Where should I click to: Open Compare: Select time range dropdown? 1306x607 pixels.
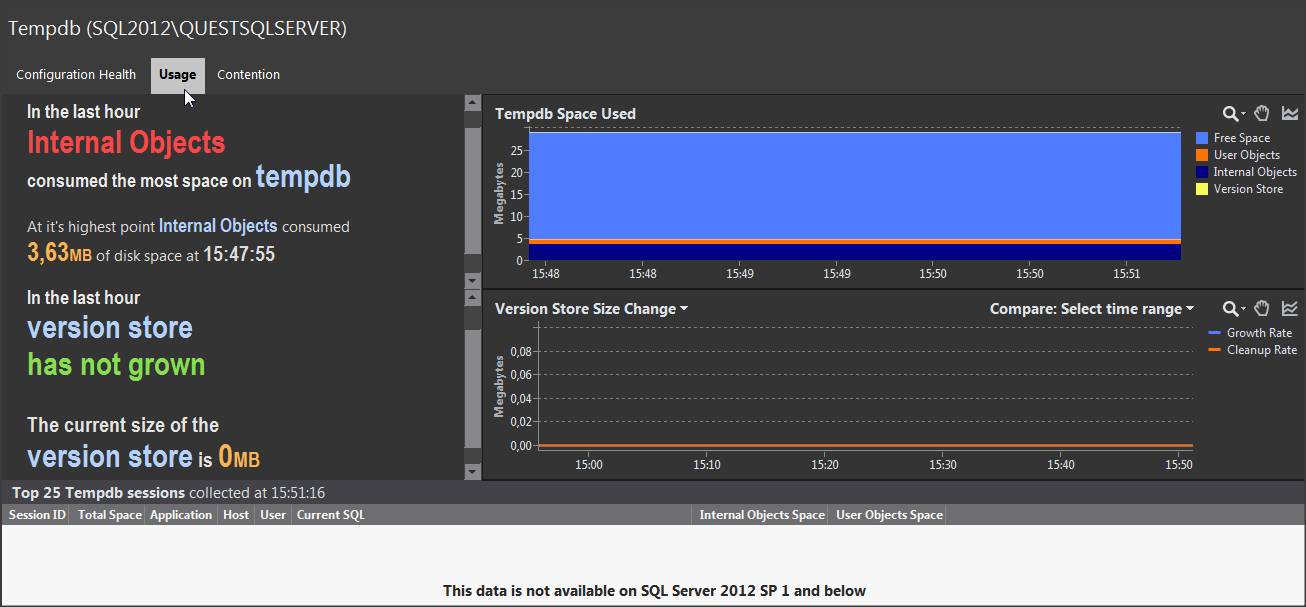[x=1092, y=309]
